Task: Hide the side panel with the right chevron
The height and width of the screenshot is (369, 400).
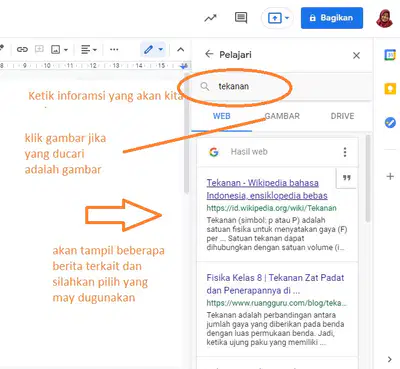Action: coord(390,359)
